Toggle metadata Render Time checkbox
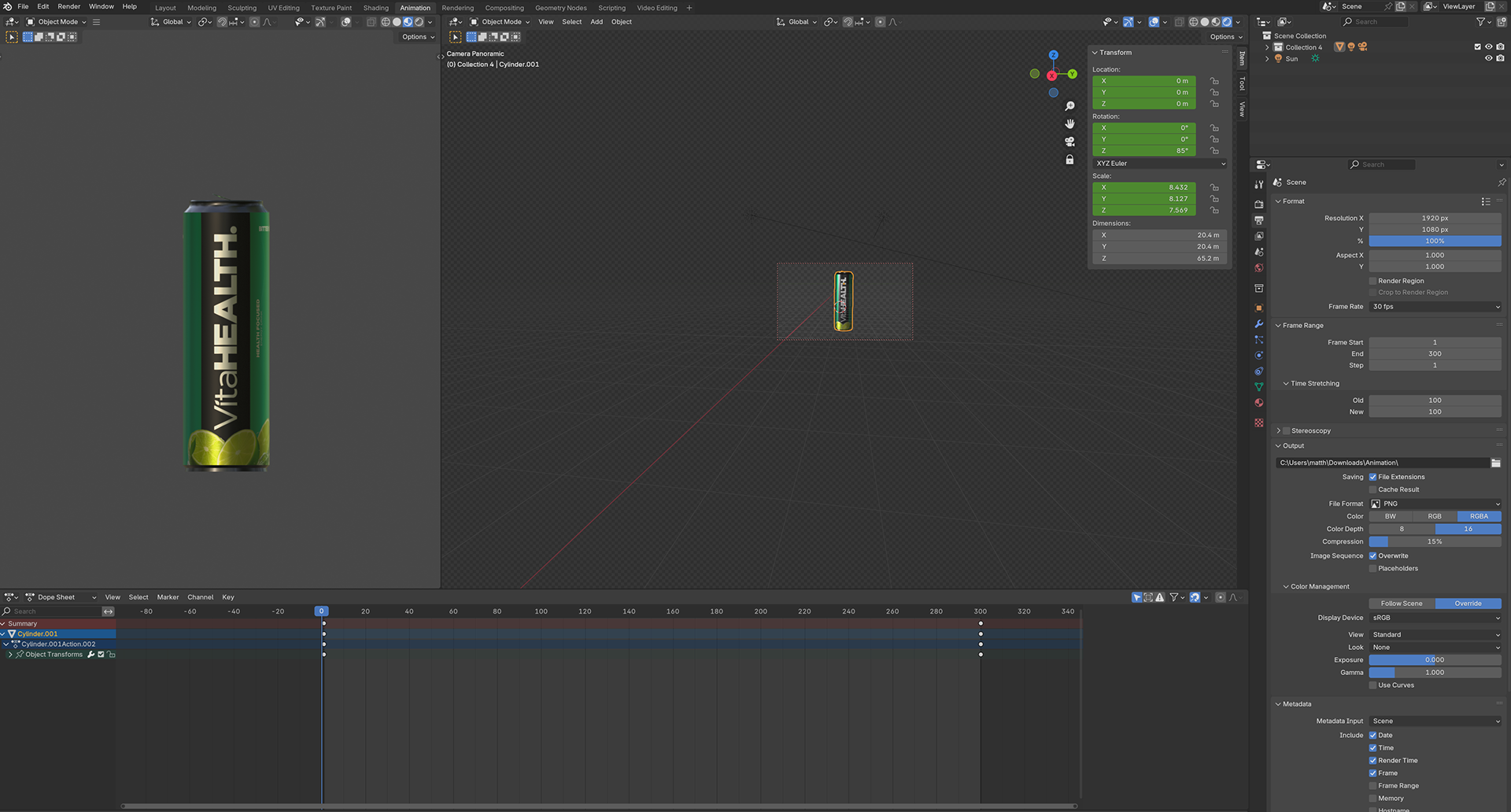Image resolution: width=1511 pixels, height=812 pixels. click(1372, 761)
